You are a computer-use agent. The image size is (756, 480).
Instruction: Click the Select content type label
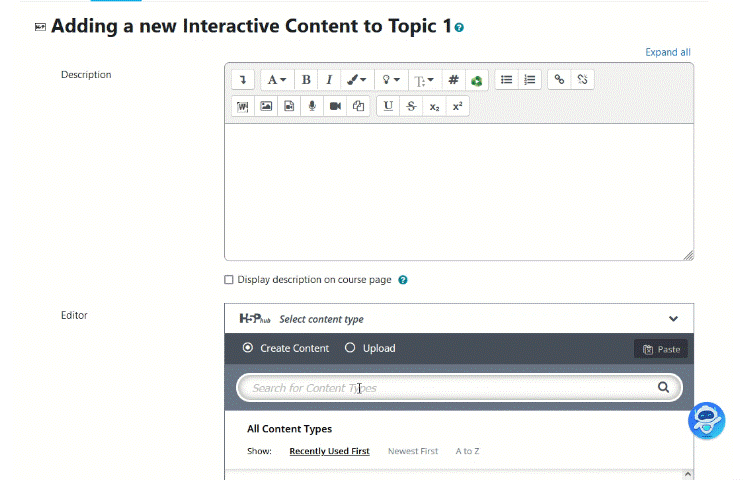(321, 319)
